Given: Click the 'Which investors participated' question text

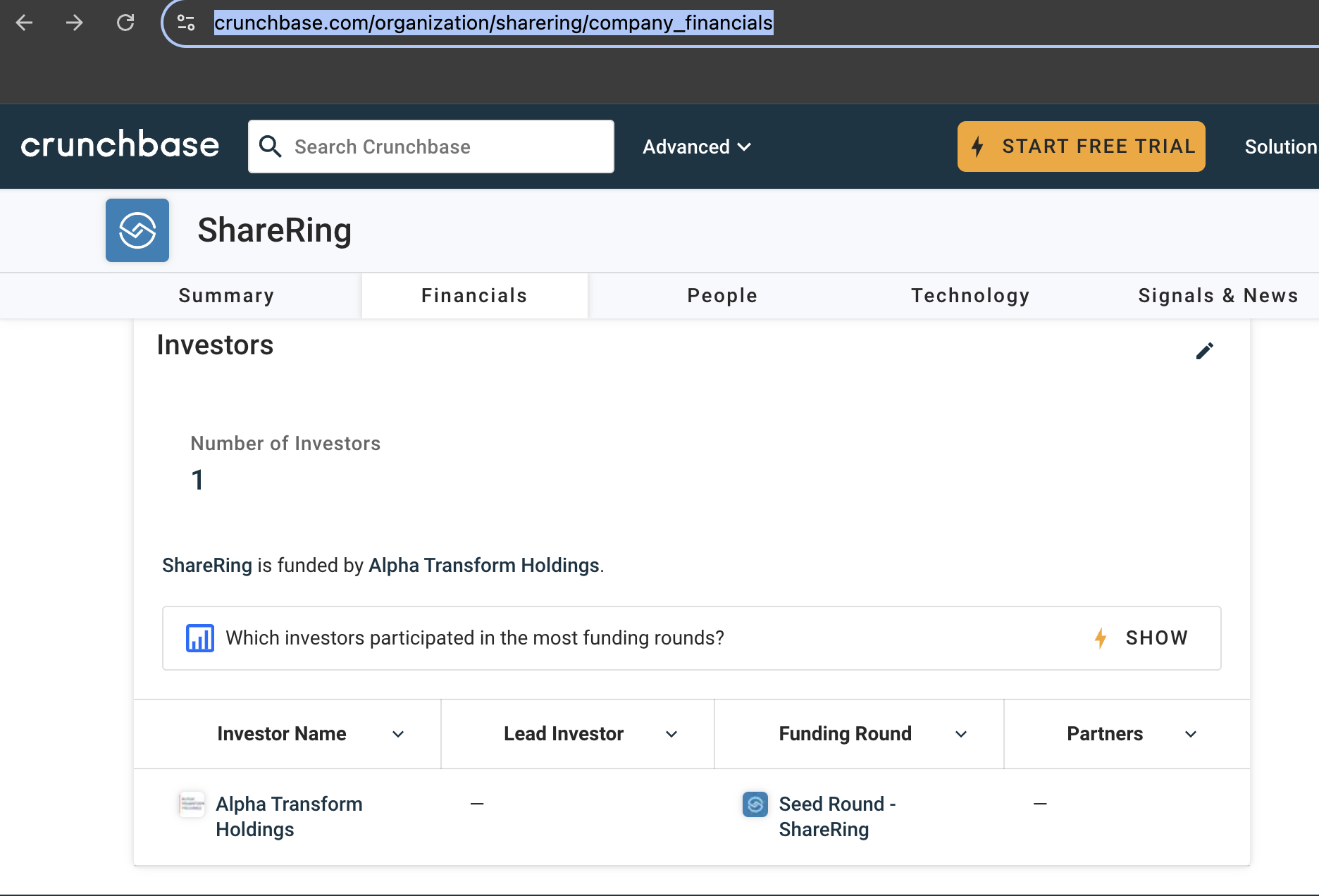Looking at the screenshot, I should (x=475, y=638).
